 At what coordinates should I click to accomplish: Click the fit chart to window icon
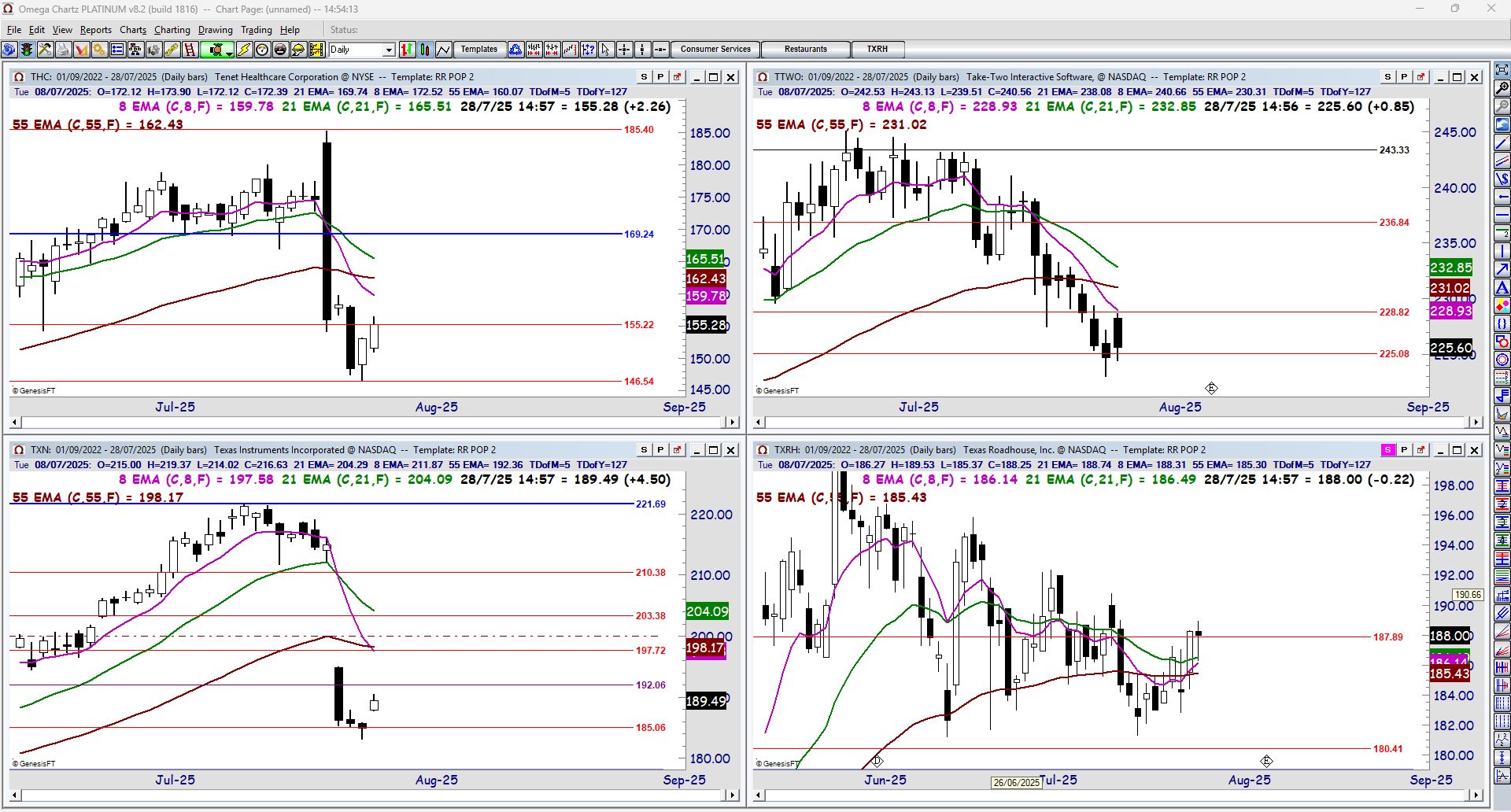[1502, 69]
